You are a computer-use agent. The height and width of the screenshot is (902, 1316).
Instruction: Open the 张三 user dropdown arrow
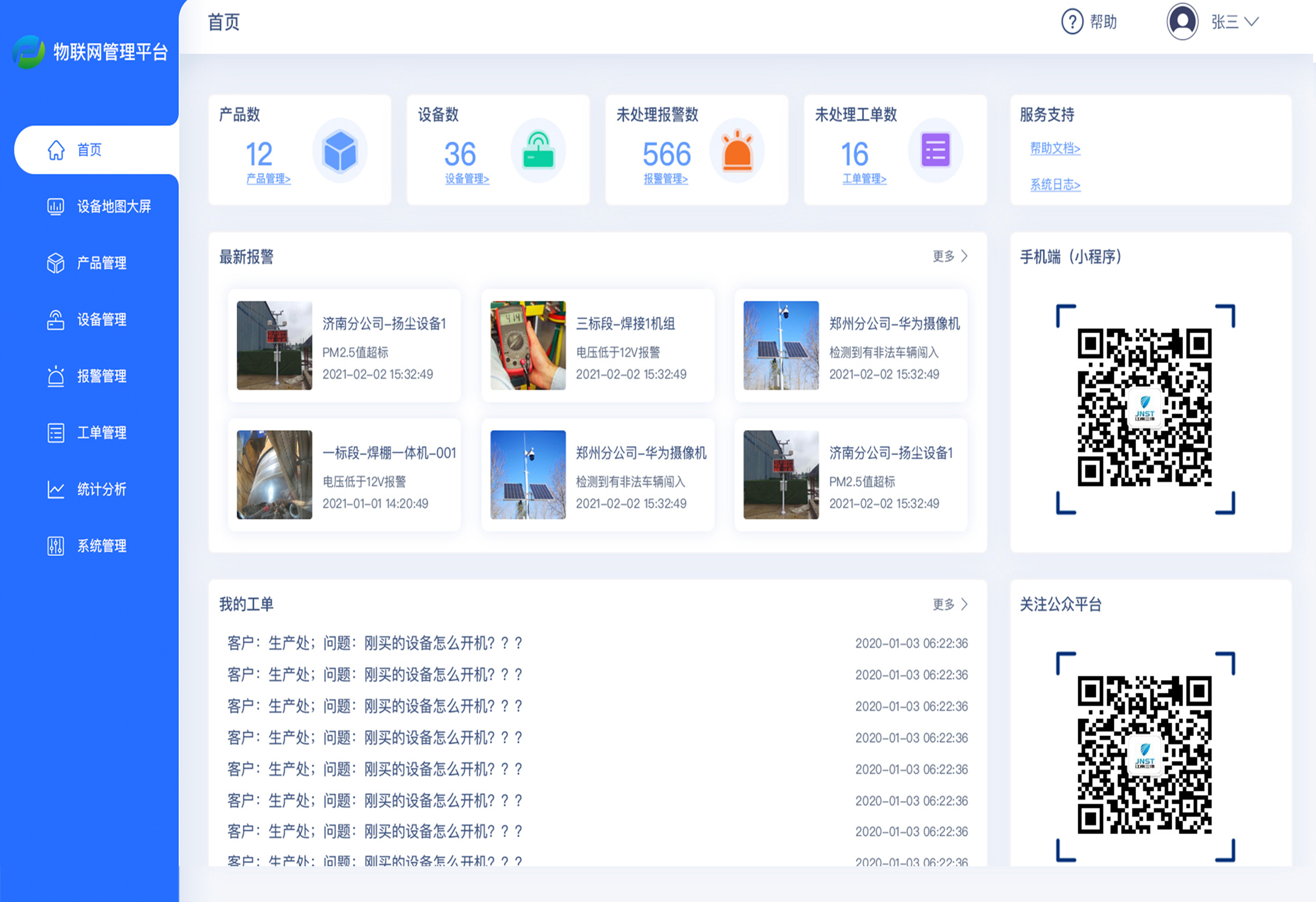click(1252, 21)
